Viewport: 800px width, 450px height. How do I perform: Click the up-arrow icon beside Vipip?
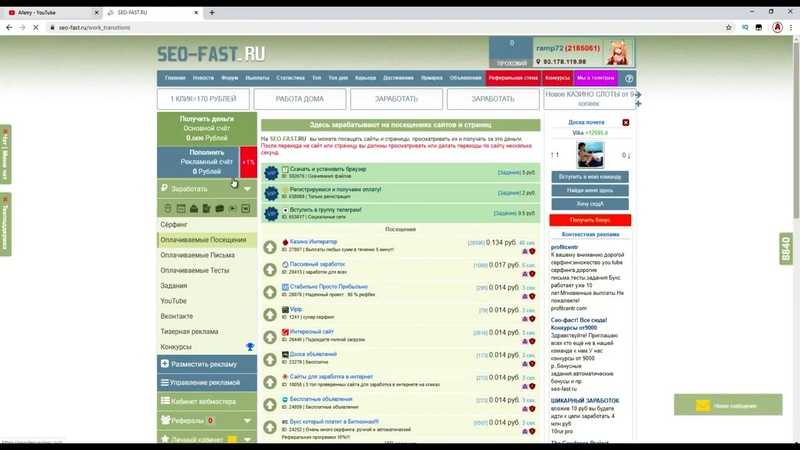(270, 315)
